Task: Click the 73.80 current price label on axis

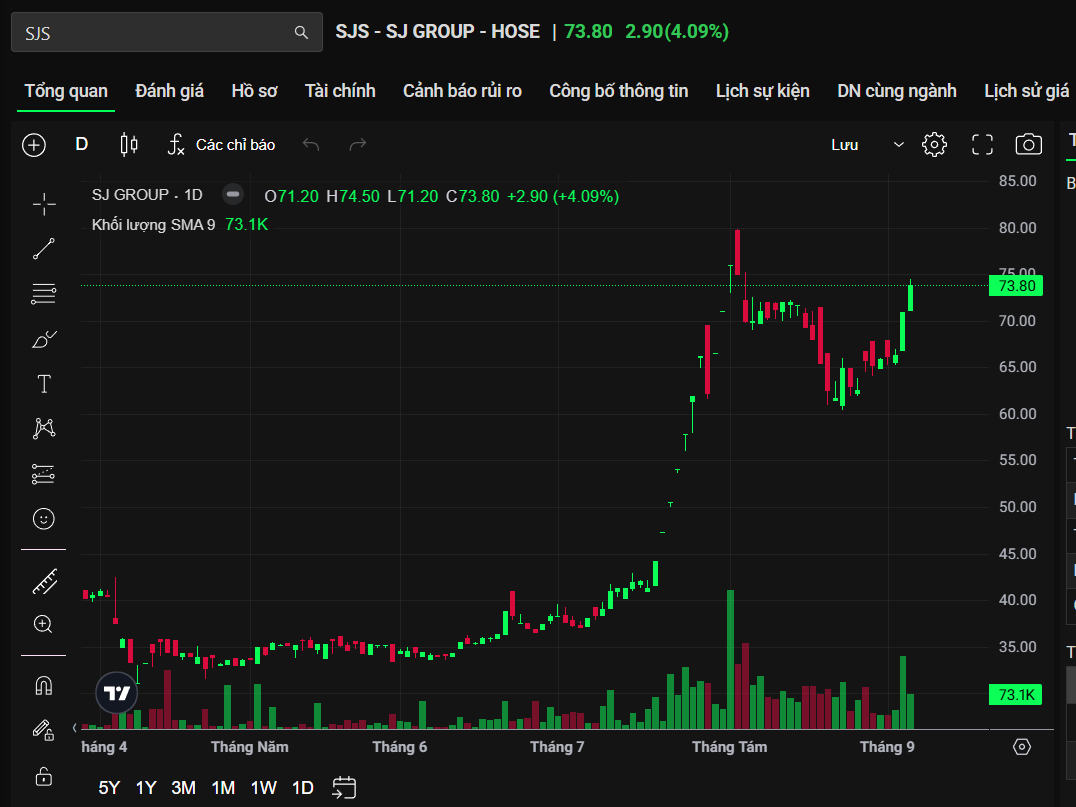Action: [1016, 285]
